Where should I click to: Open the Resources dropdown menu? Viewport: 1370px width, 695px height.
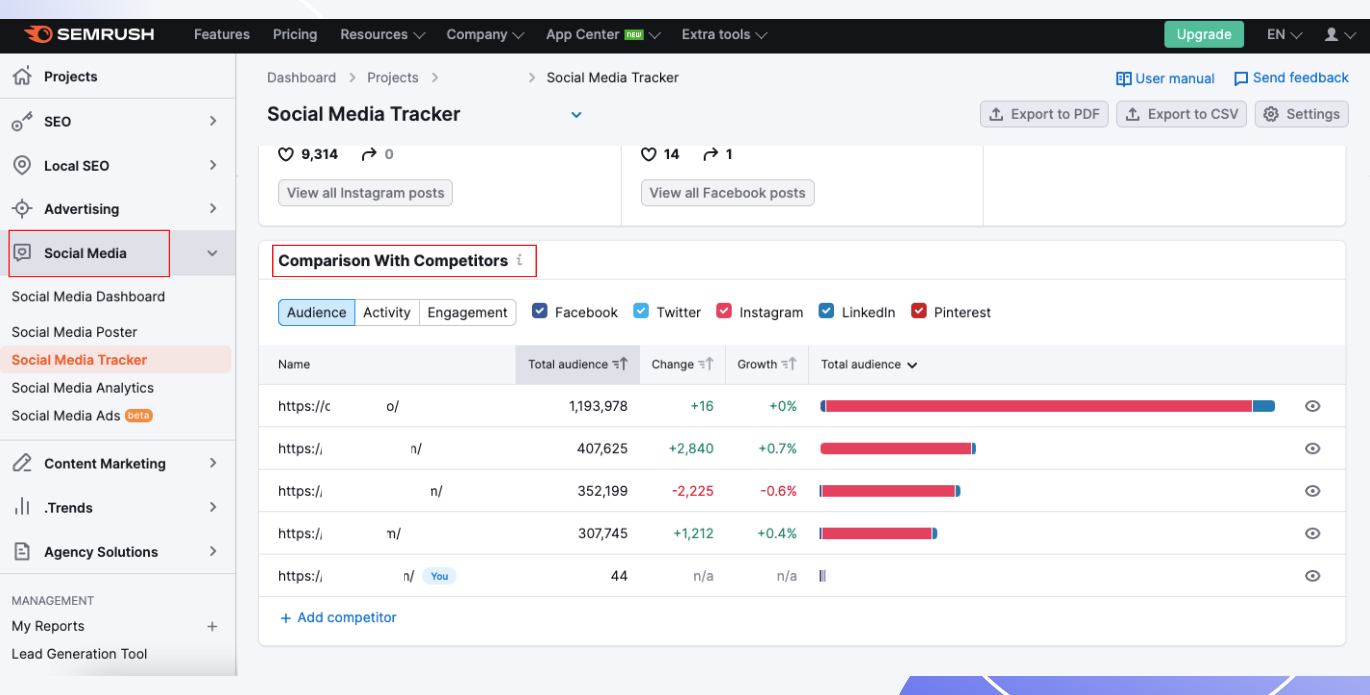(x=382, y=34)
